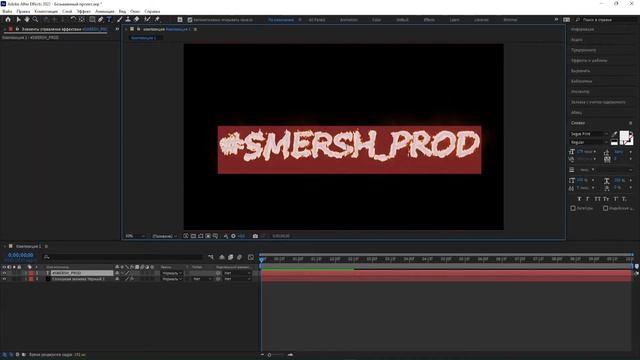This screenshot has width=640, height=360.
Task: Hide the black solid layer eye toggle
Action: pos(4,279)
